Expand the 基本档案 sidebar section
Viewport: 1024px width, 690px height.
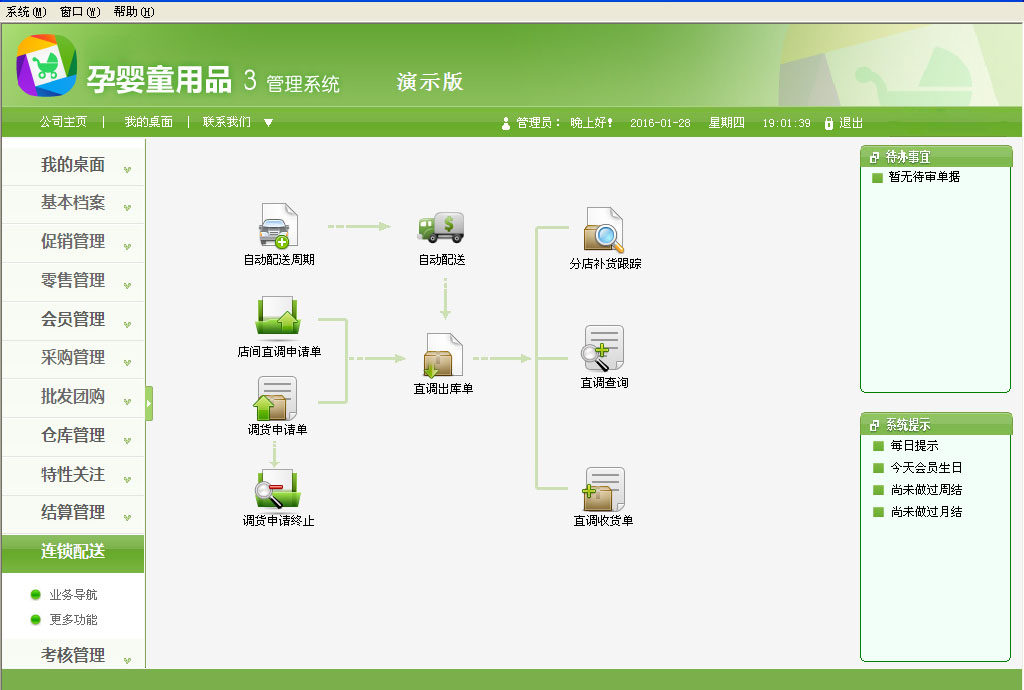pos(73,203)
